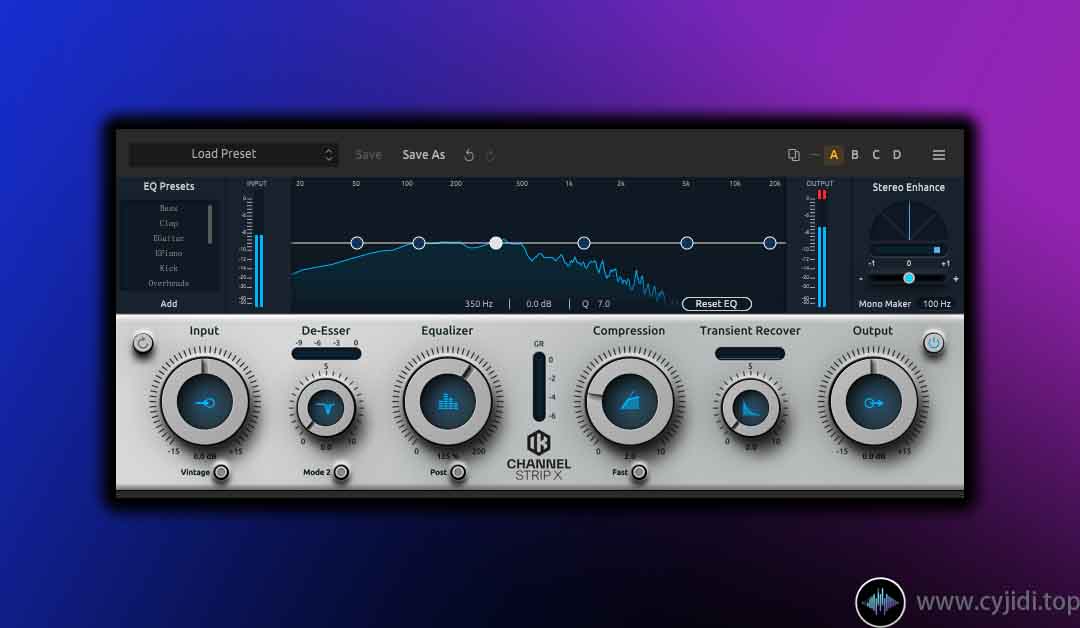This screenshot has height=628, width=1080.
Task: Click the Mono Maker 100 Hz field
Action: (937, 304)
